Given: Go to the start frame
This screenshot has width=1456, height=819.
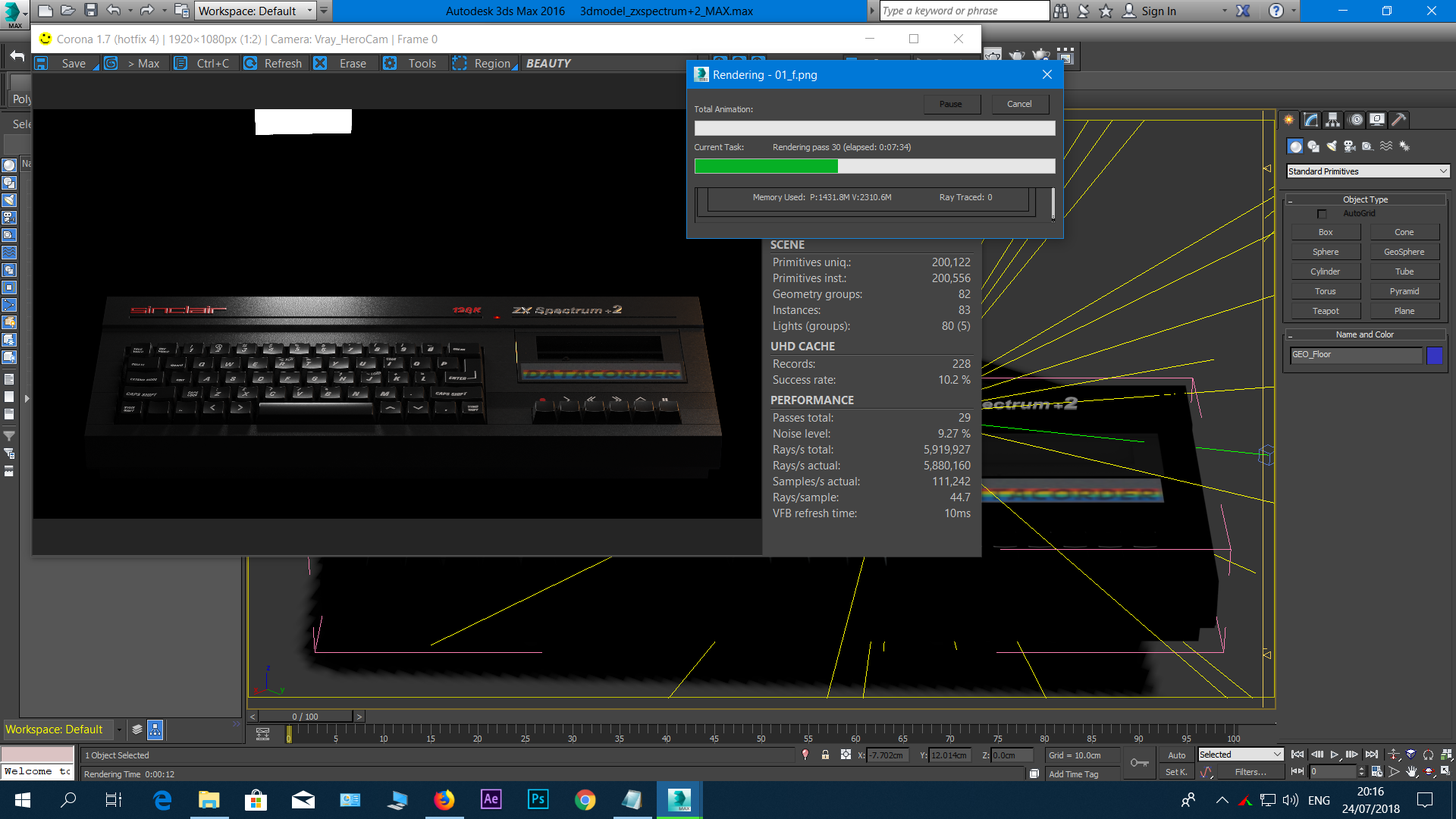Looking at the screenshot, I should [1298, 755].
